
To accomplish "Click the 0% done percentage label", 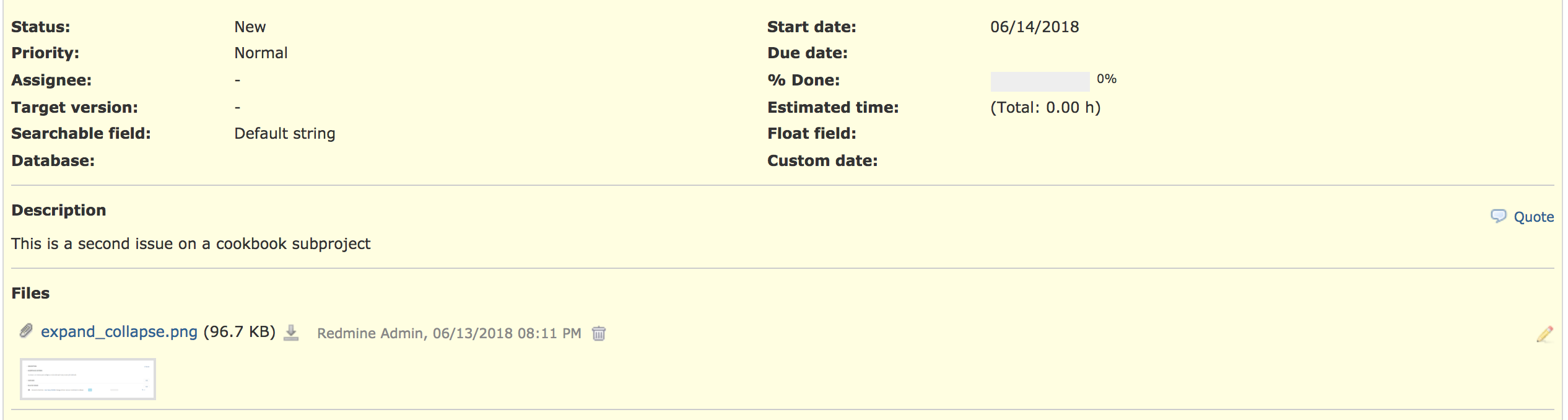I will pos(1106,79).
